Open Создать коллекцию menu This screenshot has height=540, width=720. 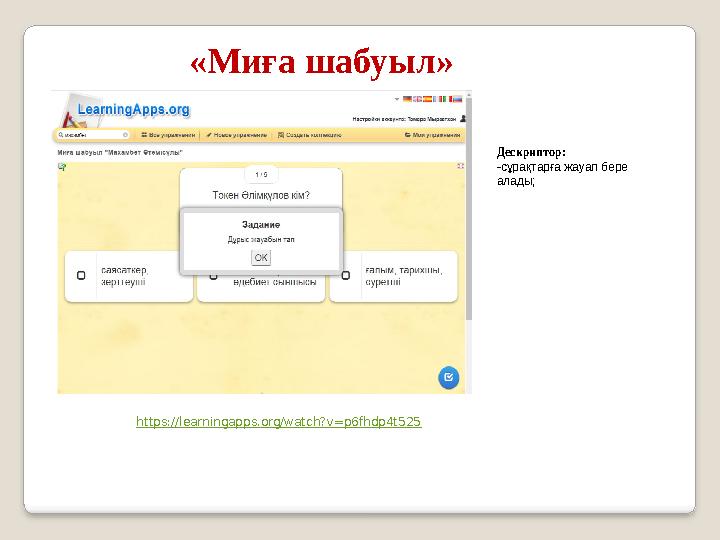[x=309, y=135]
